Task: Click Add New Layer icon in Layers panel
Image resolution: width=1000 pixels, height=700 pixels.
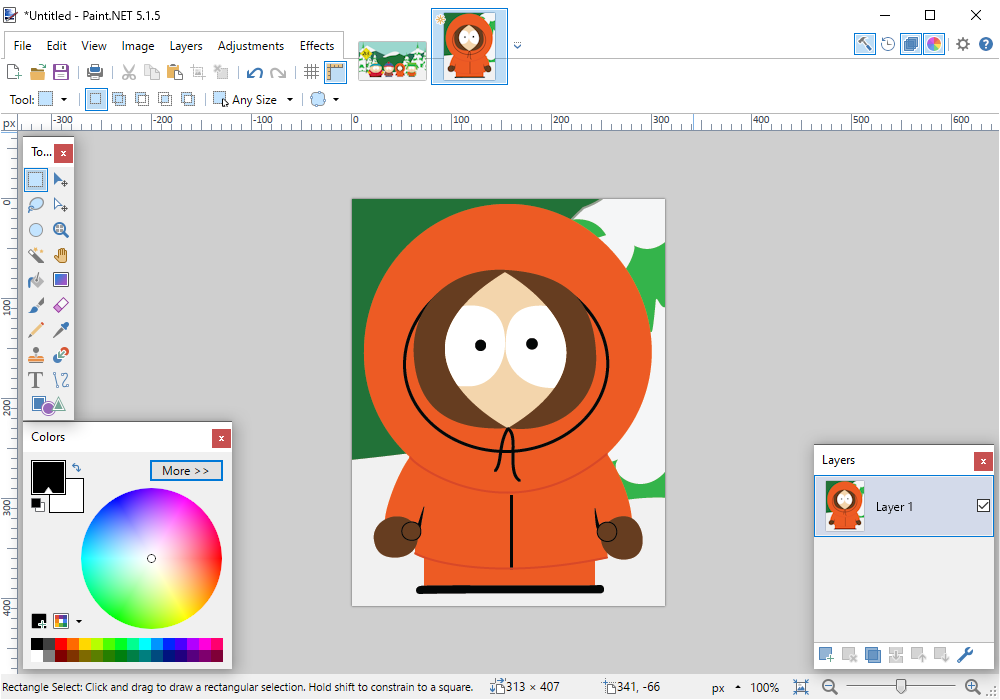Action: pos(826,654)
